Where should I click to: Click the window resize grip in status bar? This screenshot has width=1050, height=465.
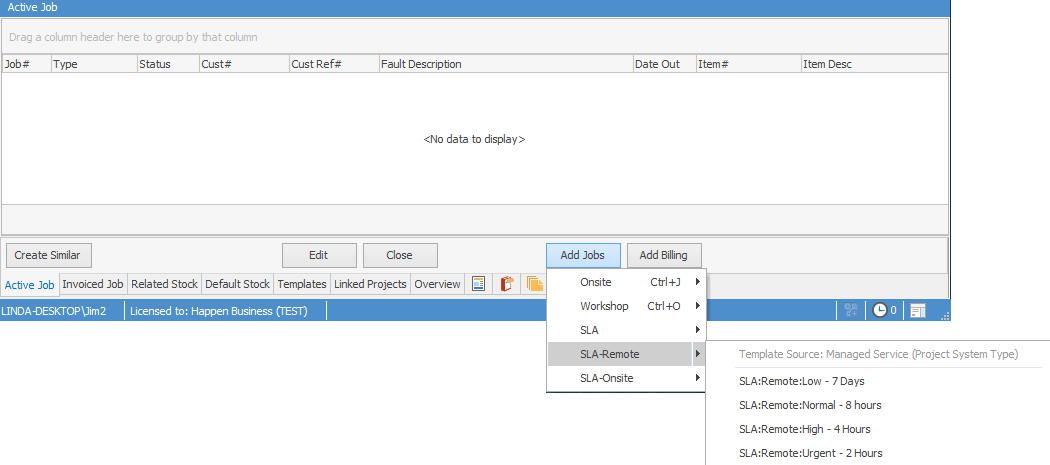946,316
